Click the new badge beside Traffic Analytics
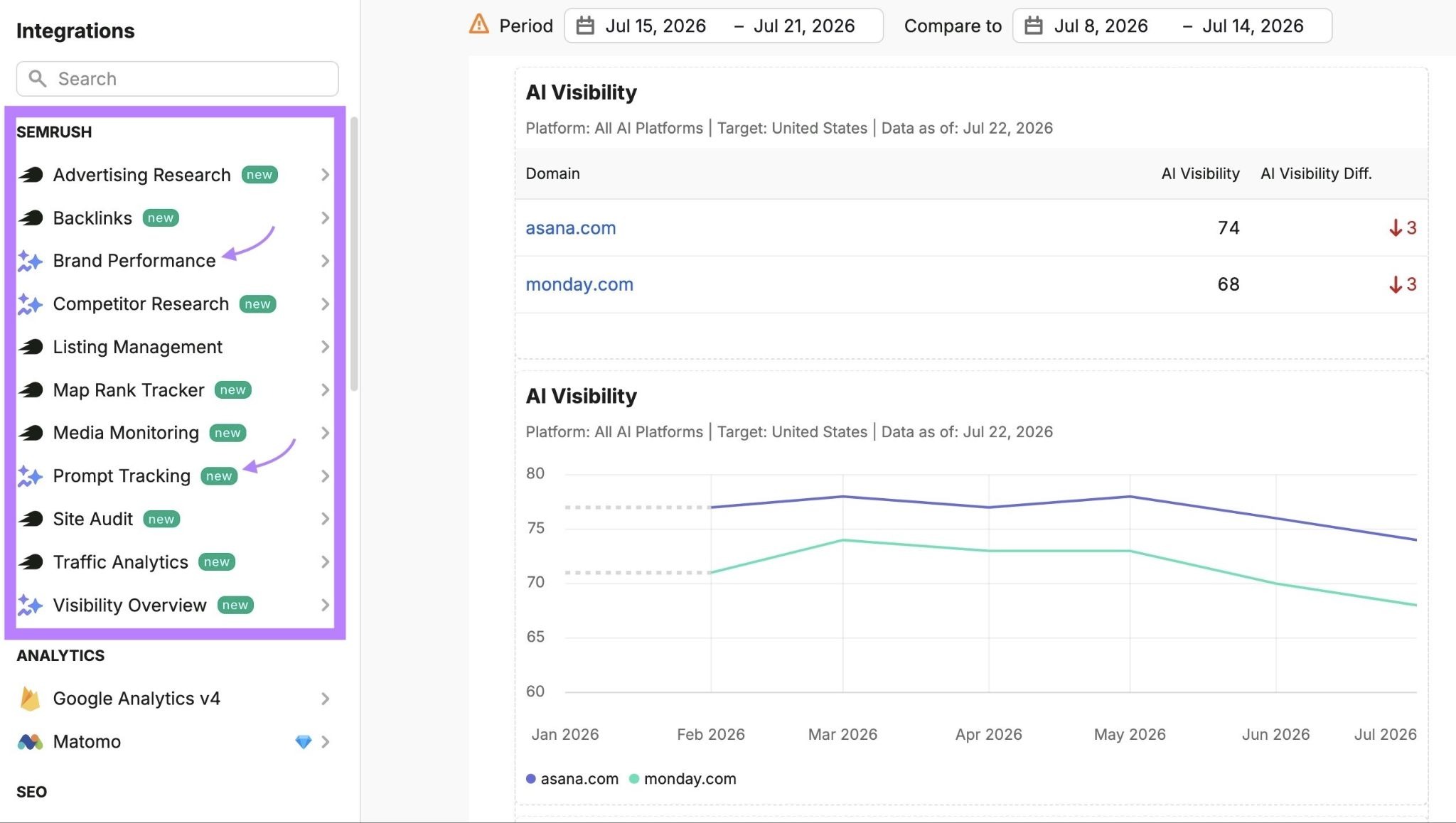Image resolution: width=1456 pixels, height=823 pixels. (x=216, y=562)
